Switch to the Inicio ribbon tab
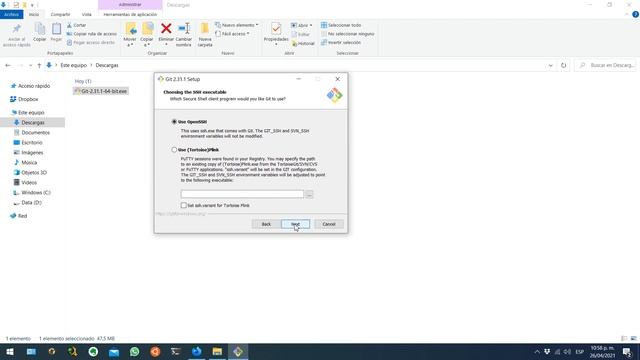This screenshot has width=640, height=360. tap(34, 14)
